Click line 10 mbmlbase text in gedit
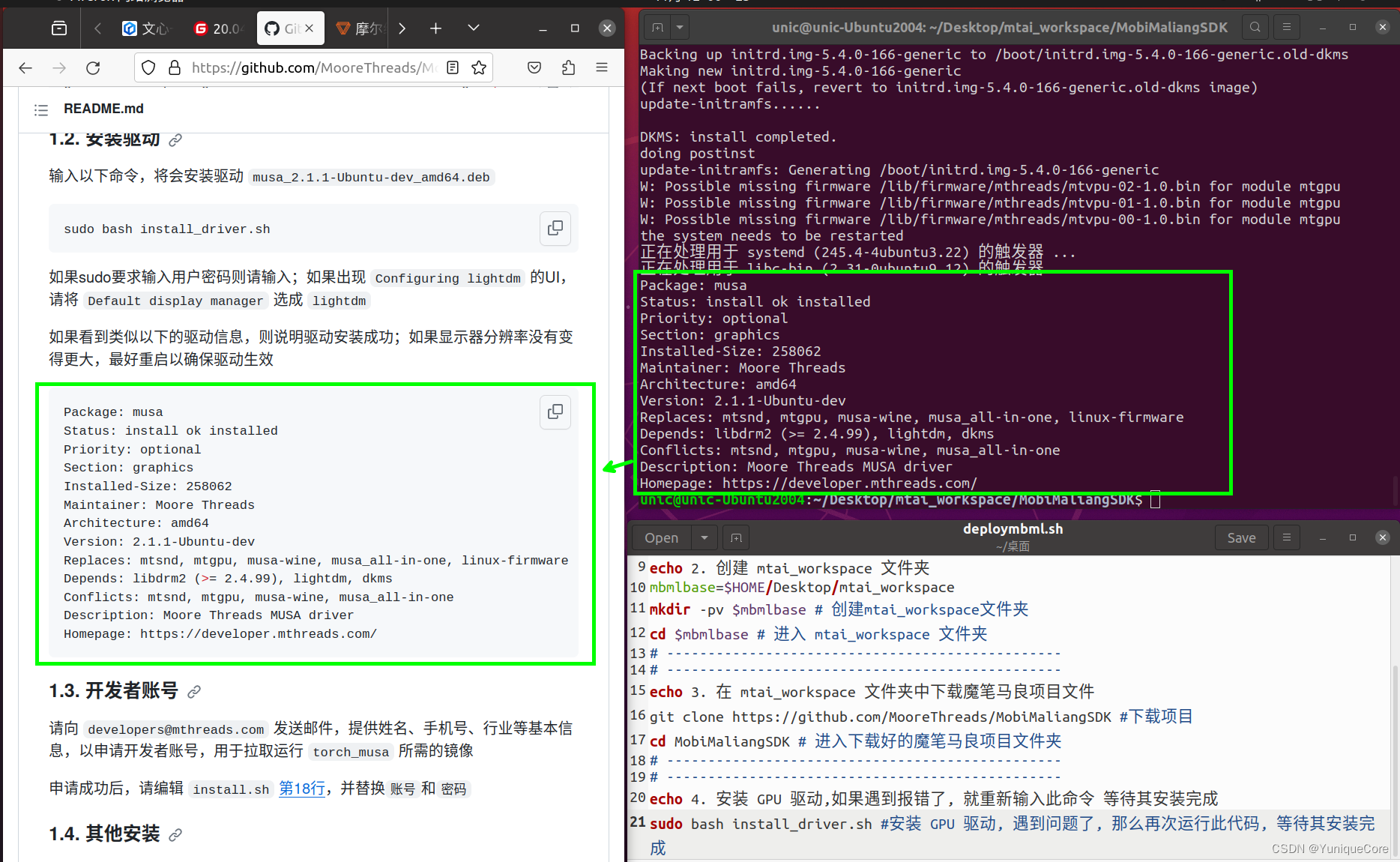 [x=802, y=588]
